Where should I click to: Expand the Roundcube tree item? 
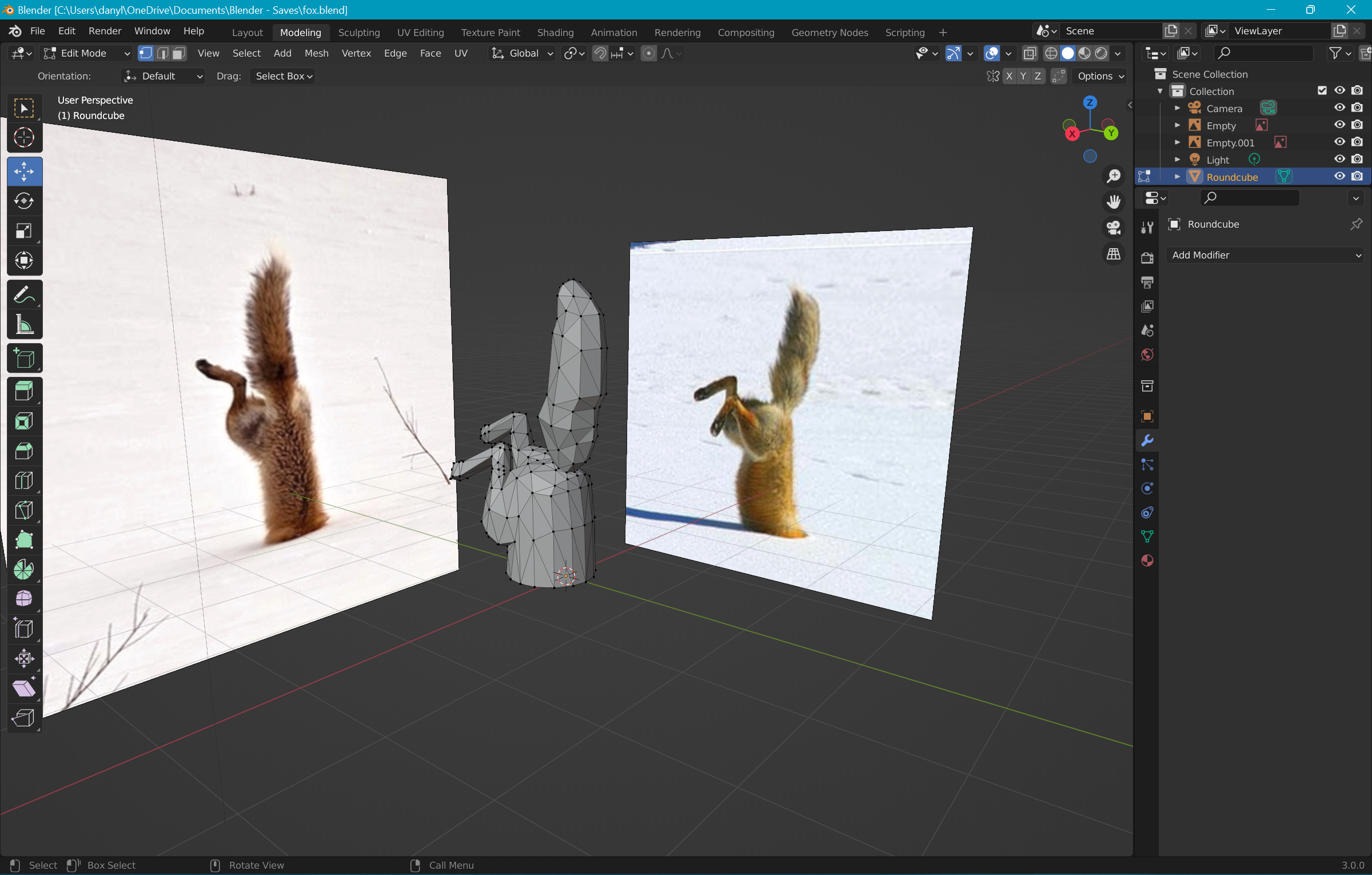pos(1176,177)
